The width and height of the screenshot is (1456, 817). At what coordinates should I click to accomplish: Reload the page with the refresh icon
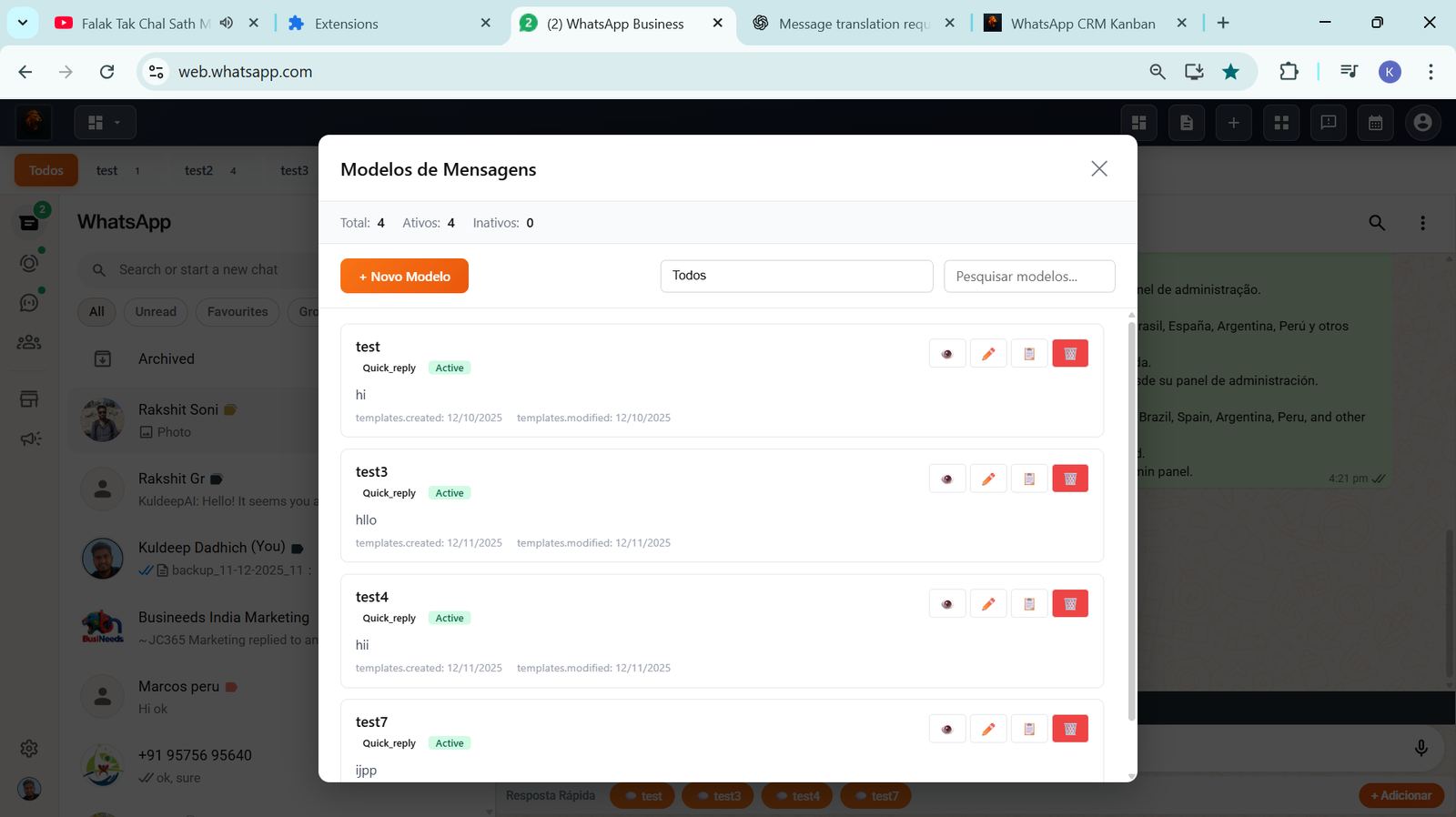pos(106,72)
